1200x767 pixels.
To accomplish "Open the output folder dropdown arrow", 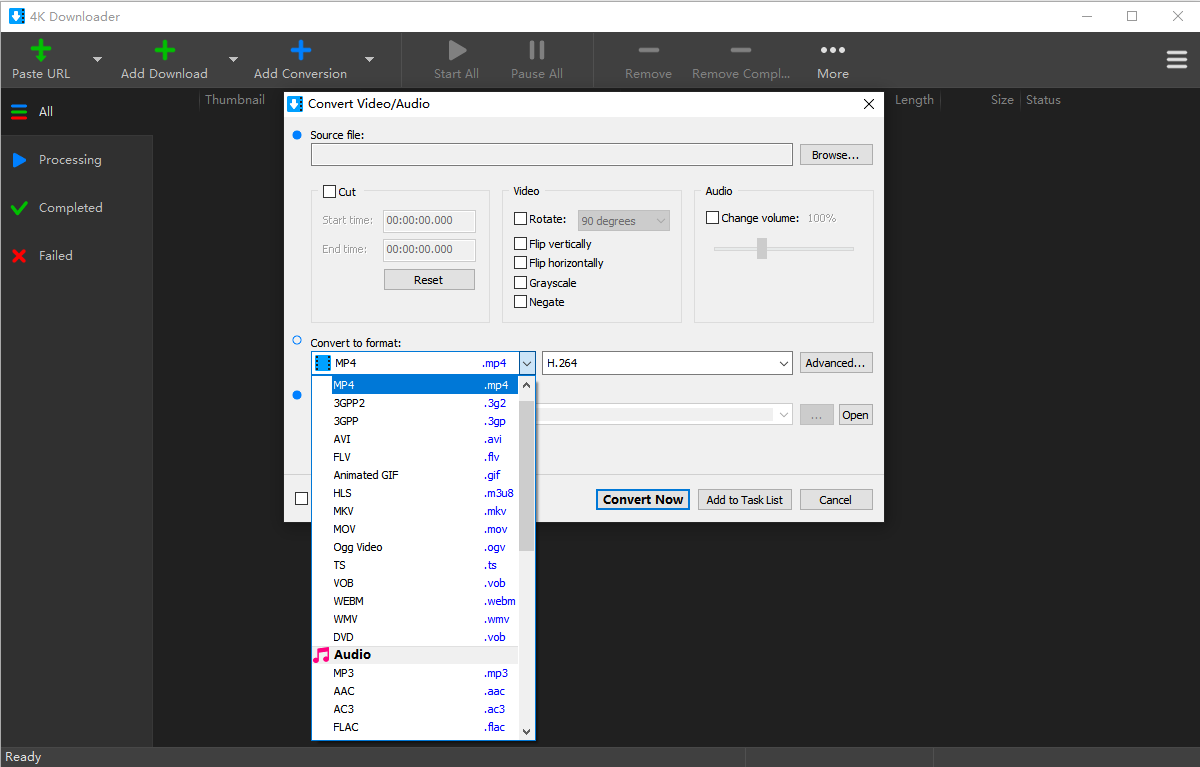I will click(x=784, y=414).
